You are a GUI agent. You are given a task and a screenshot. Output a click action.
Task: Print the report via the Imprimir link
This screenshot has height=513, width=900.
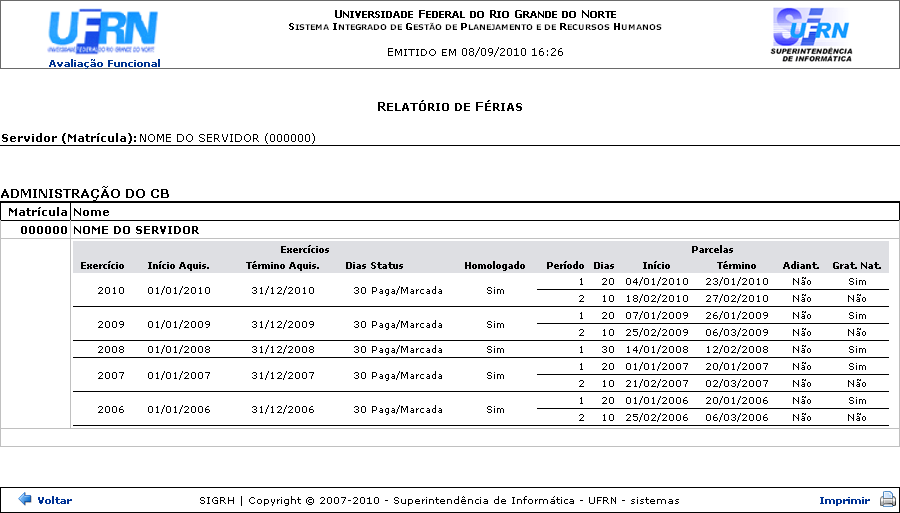(844, 500)
